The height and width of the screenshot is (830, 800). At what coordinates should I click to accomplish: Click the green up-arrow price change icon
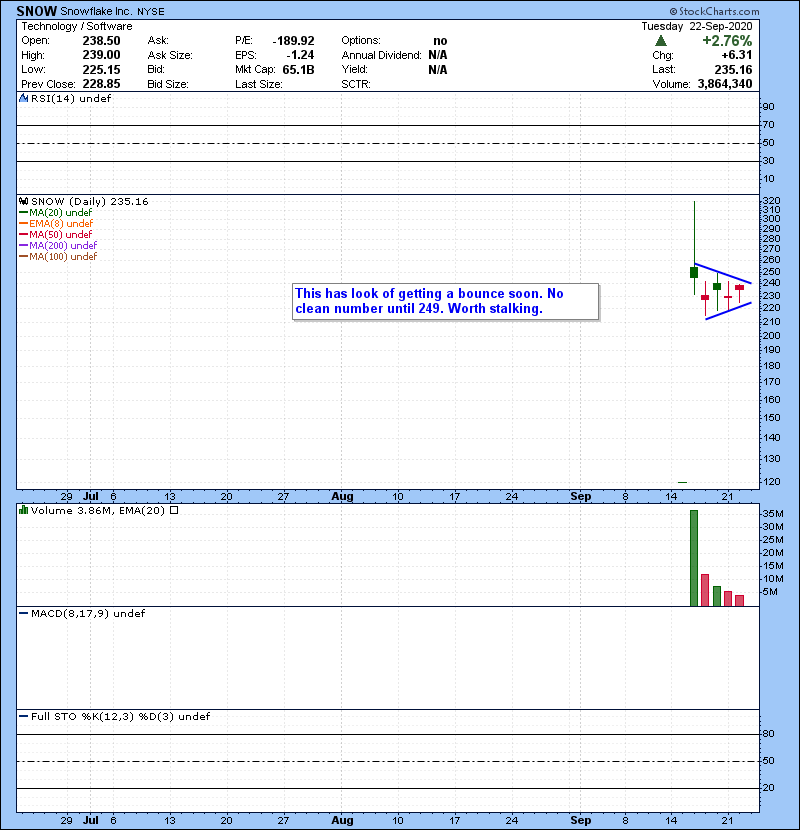(661, 41)
